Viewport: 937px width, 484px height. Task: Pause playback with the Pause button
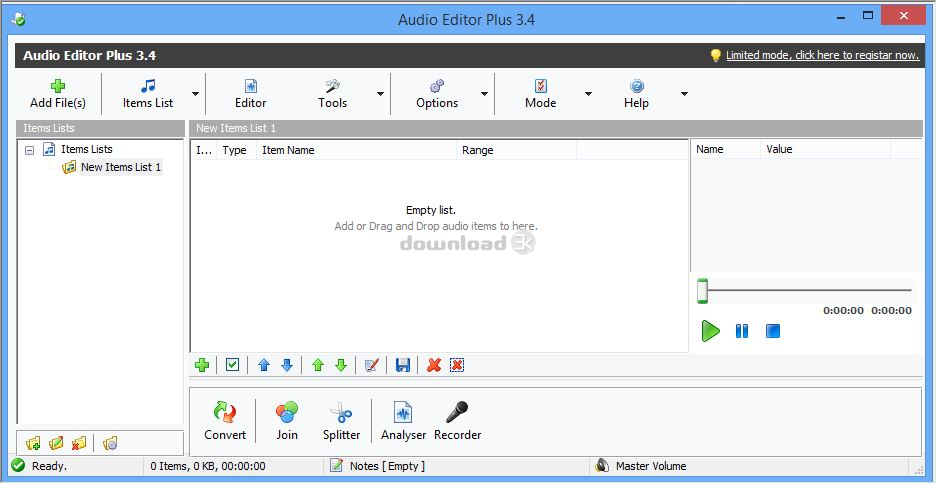click(742, 330)
